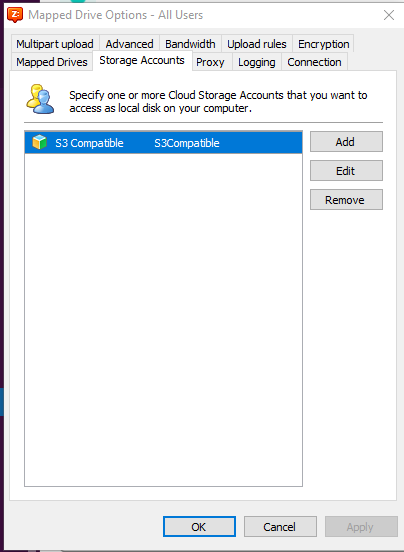Image resolution: width=404 pixels, height=552 pixels.
Task: Switch to the Mapped Drives tab
Action: pyautogui.click(x=52, y=62)
